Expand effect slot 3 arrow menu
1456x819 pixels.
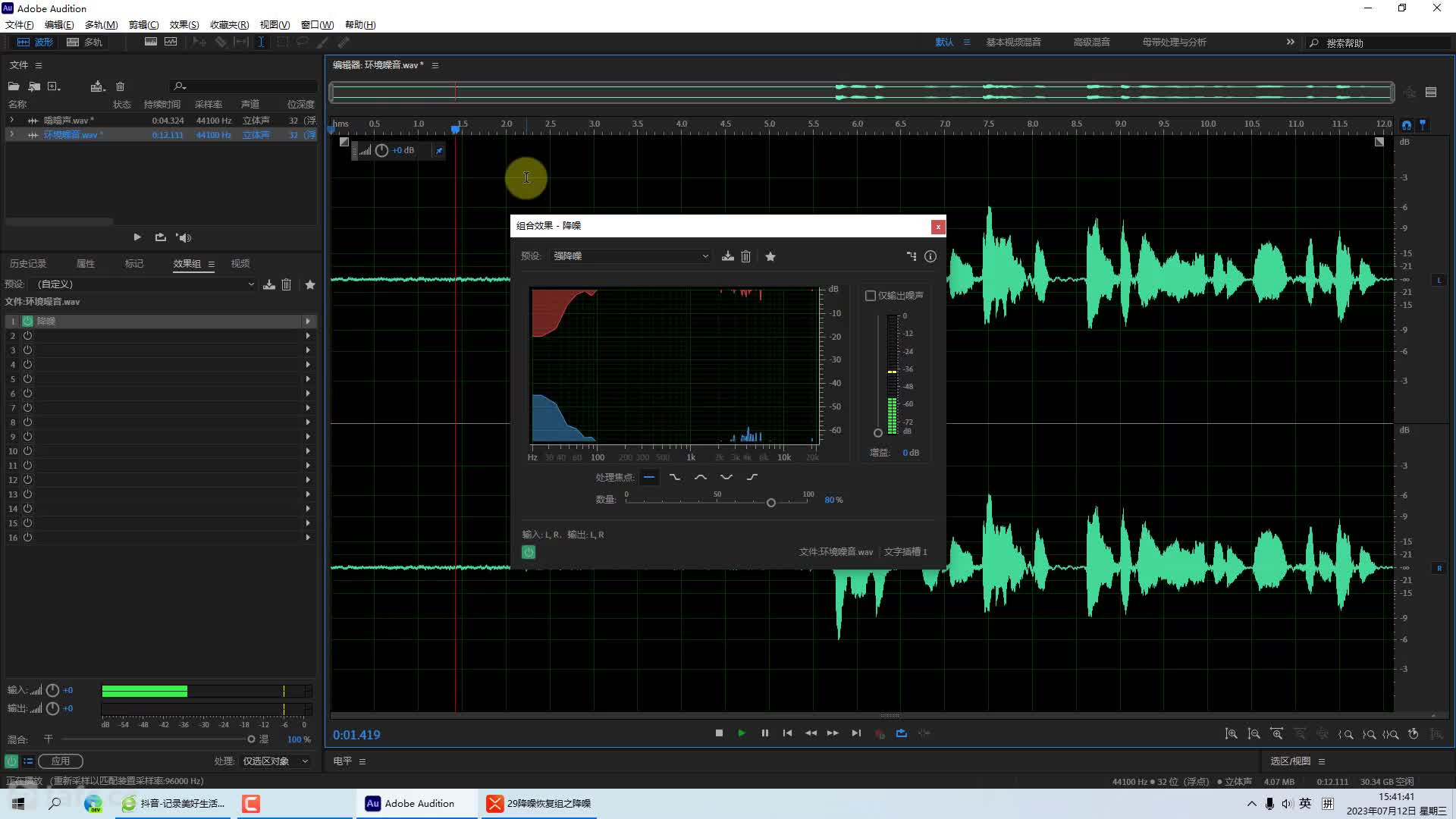(x=308, y=350)
